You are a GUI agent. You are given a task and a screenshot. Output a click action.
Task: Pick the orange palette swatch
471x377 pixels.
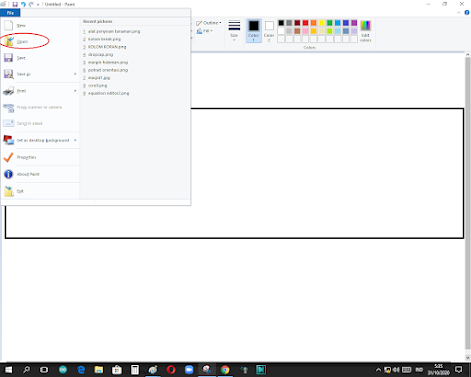click(314, 23)
